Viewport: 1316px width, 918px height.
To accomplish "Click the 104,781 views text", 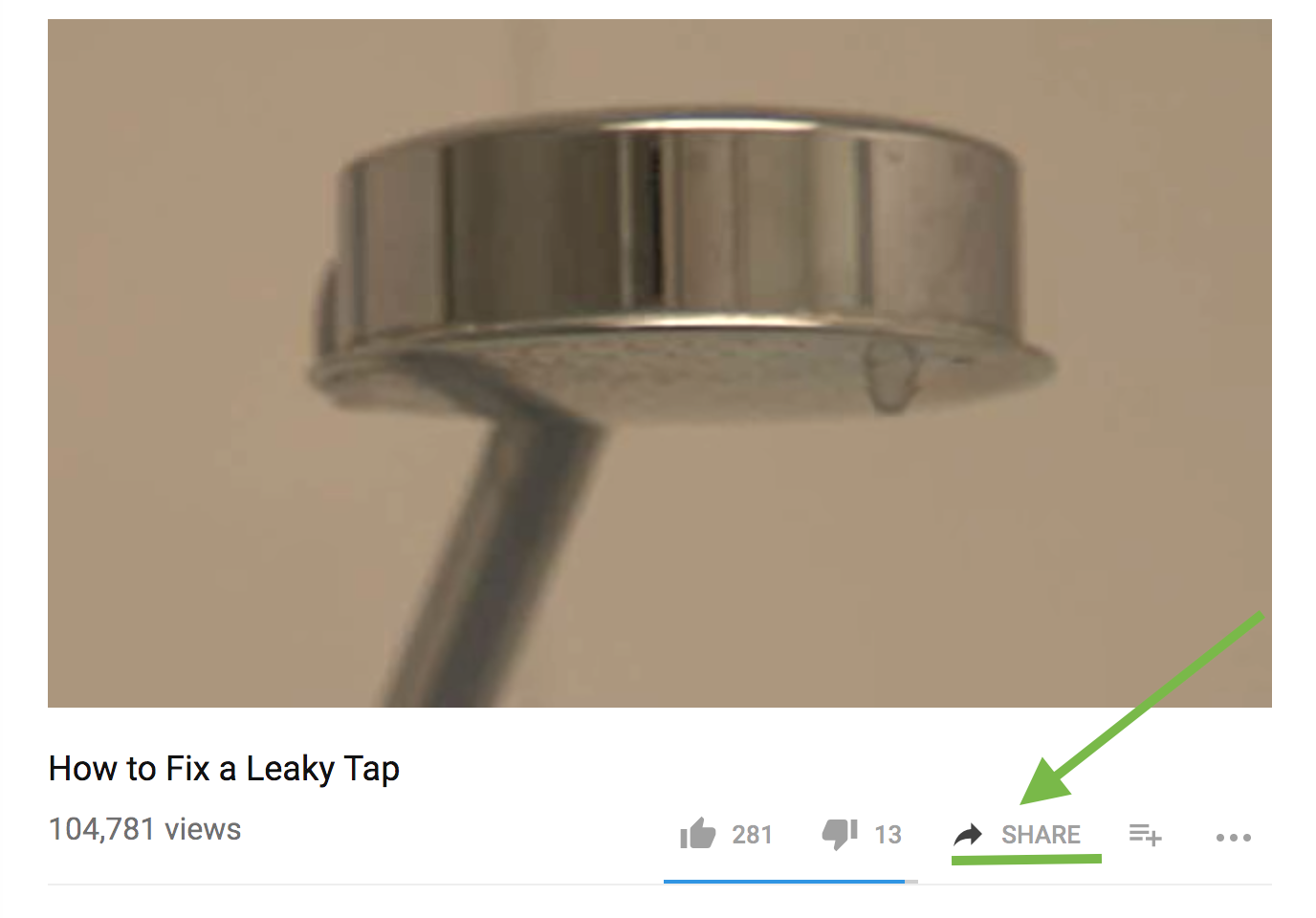I will (x=144, y=829).
